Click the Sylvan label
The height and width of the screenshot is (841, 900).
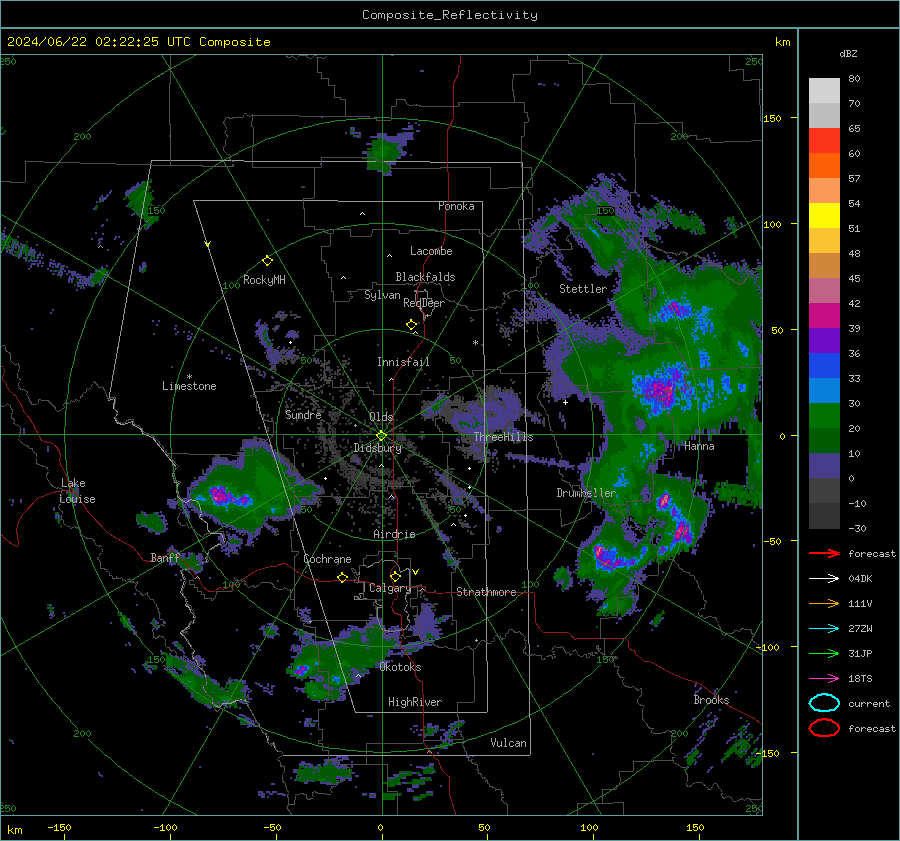point(382,295)
